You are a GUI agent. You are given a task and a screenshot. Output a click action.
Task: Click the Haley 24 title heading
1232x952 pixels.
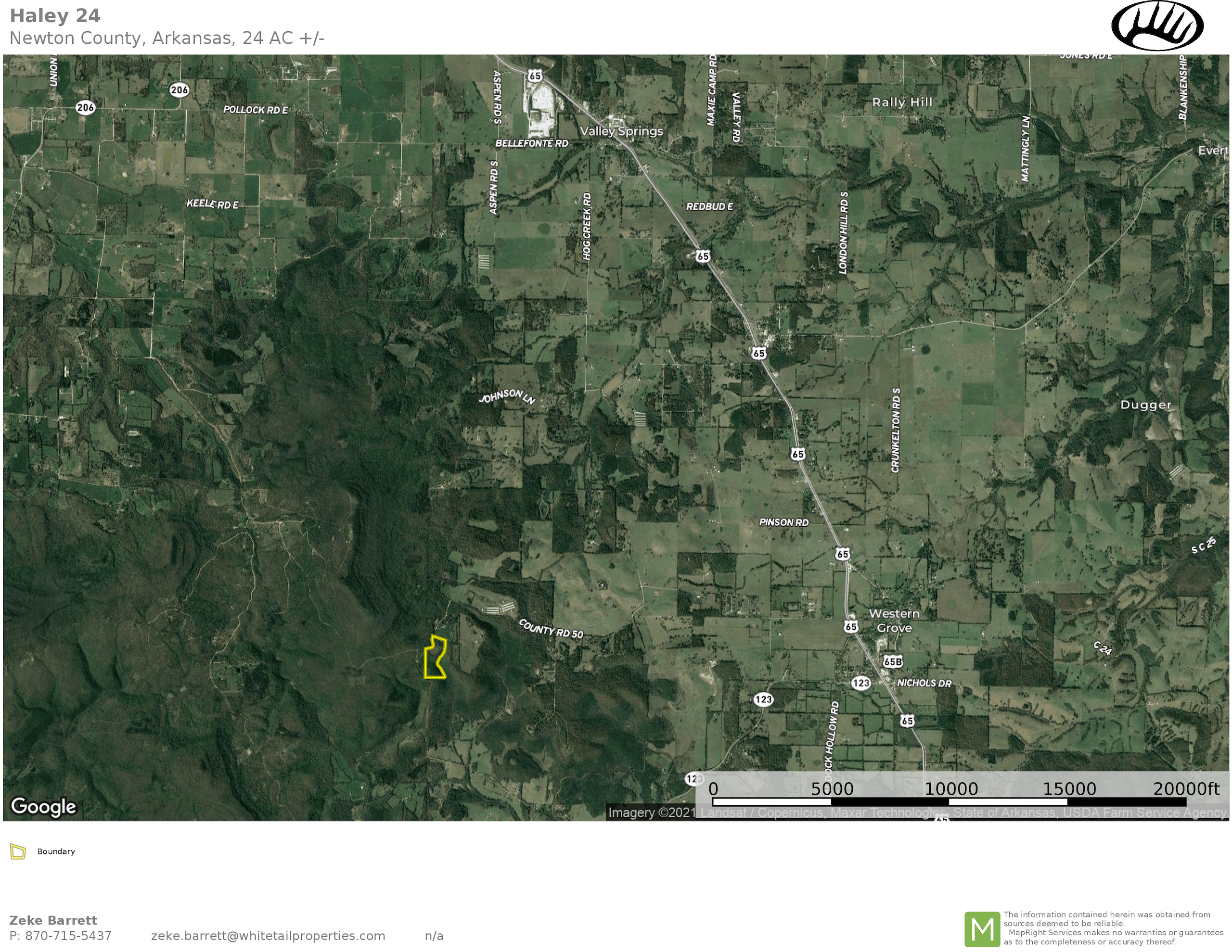pyautogui.click(x=55, y=16)
